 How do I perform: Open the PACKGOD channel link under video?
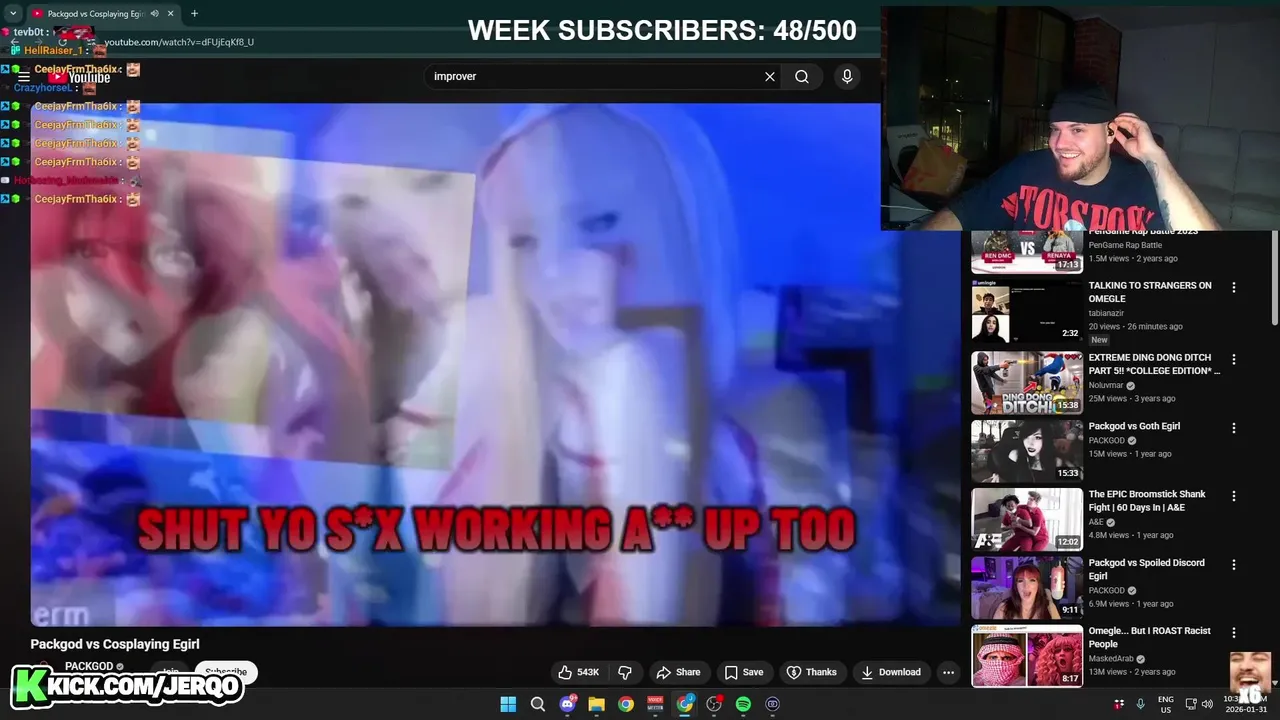click(x=89, y=666)
